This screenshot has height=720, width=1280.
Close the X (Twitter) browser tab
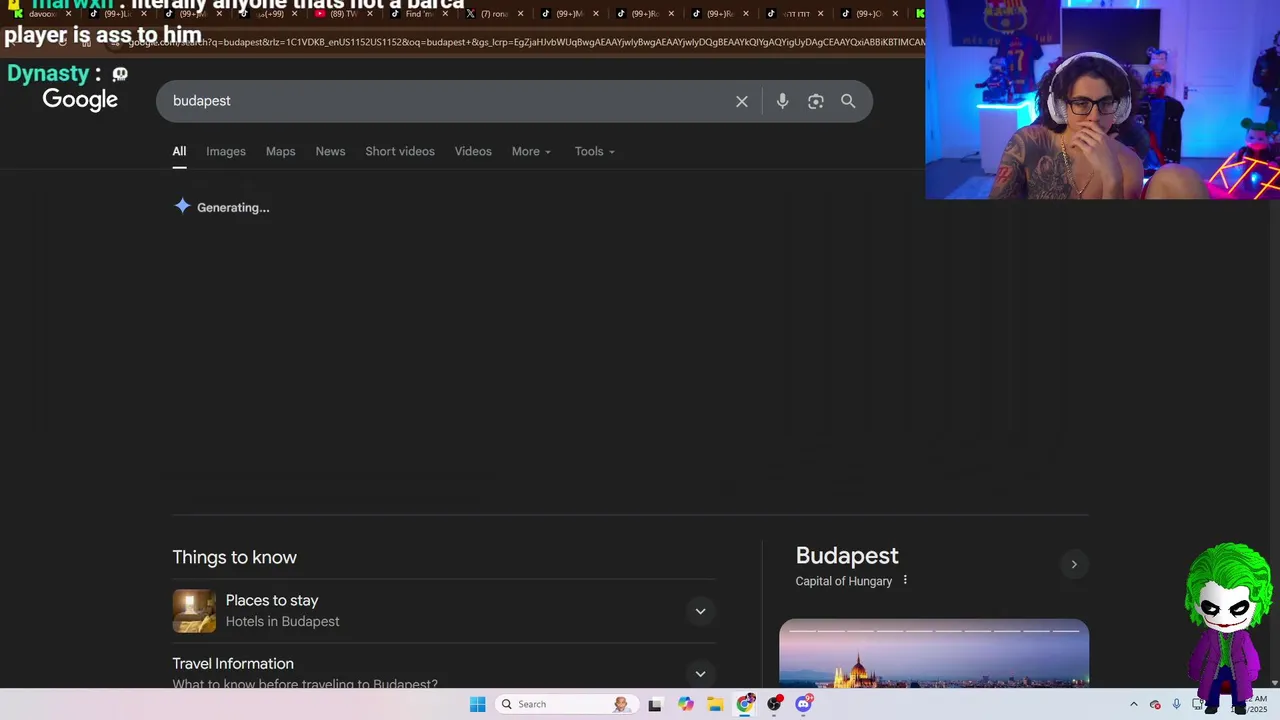click(520, 14)
